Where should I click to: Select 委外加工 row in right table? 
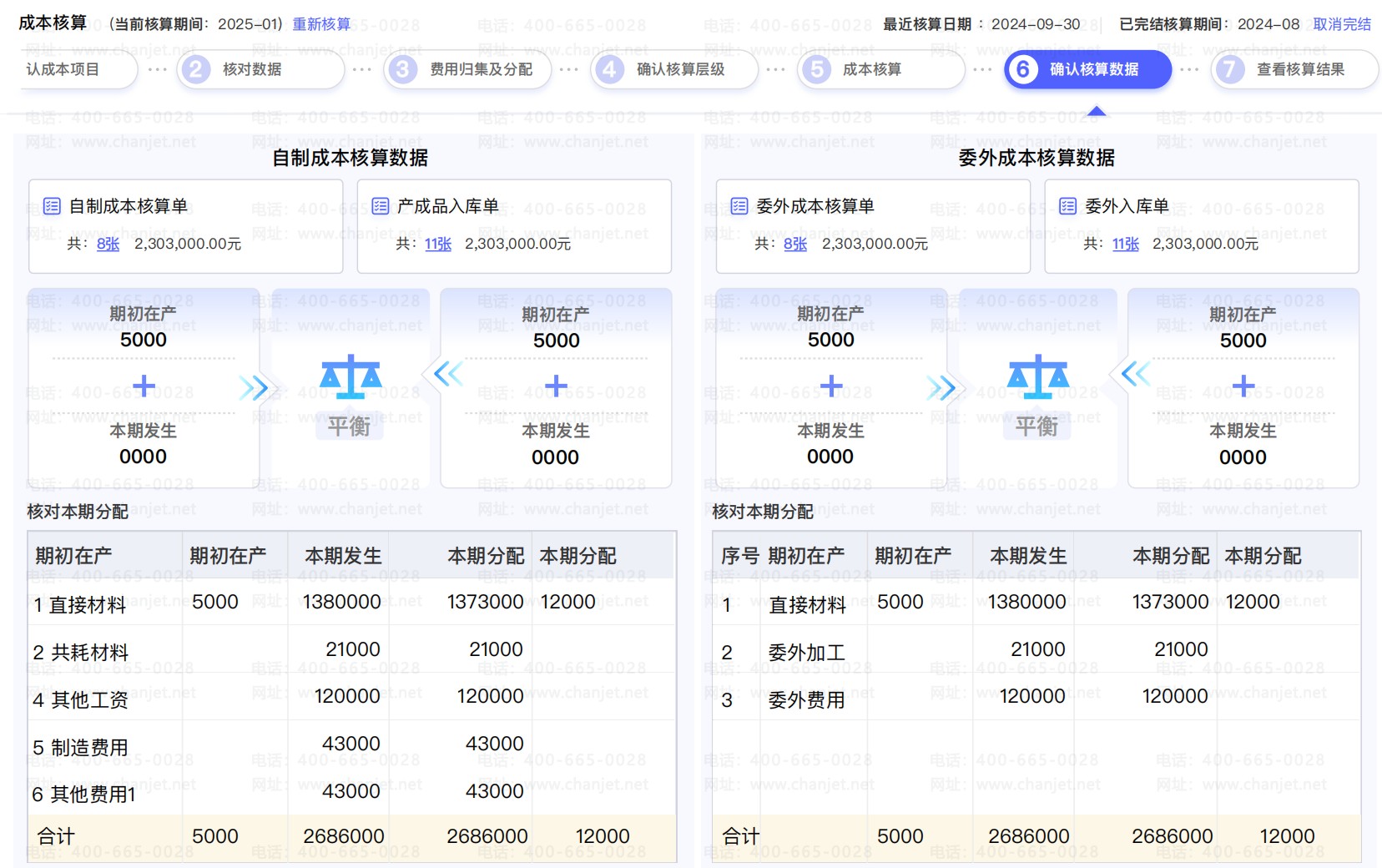point(1036,649)
